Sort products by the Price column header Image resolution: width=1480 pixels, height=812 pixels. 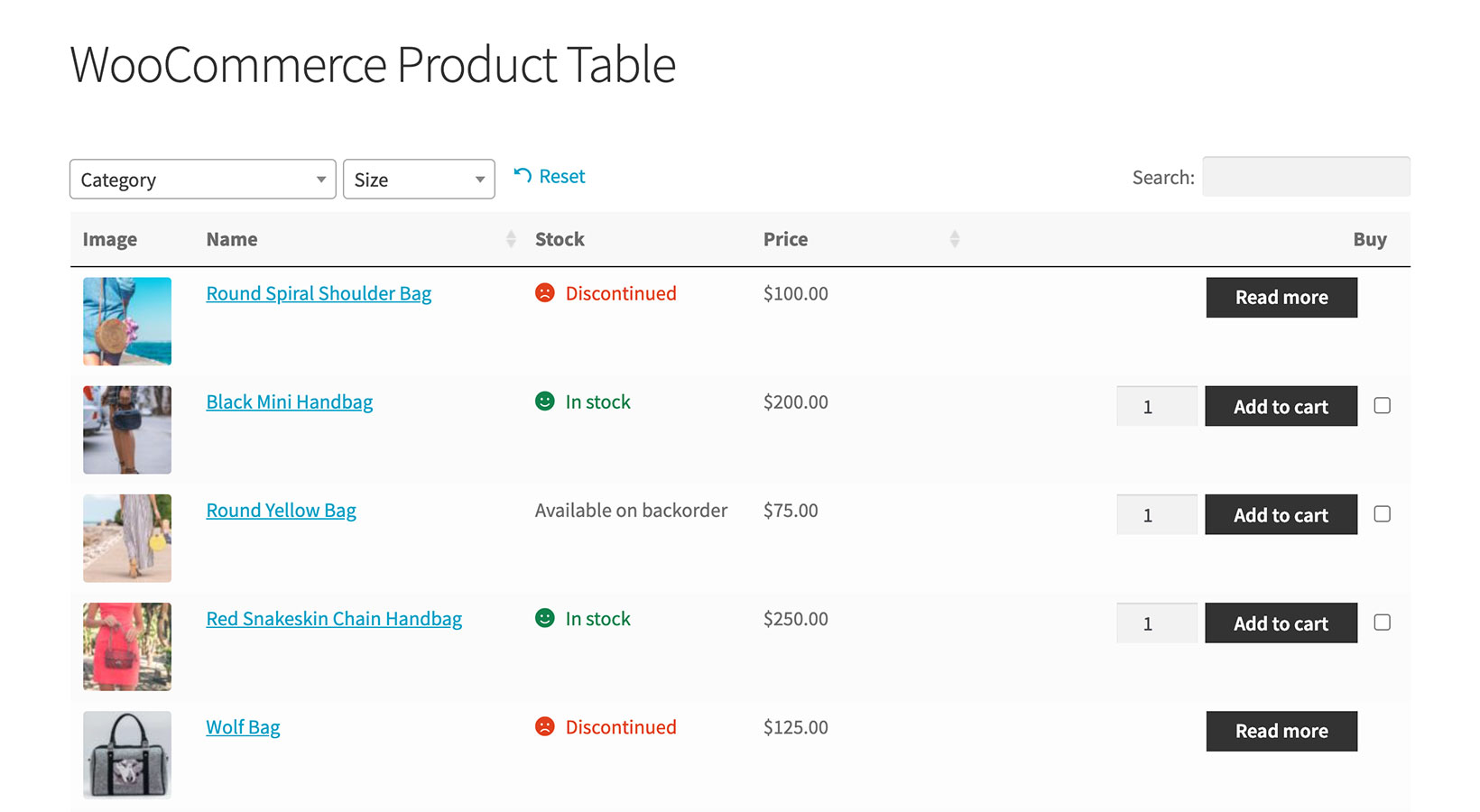pyautogui.click(x=784, y=239)
